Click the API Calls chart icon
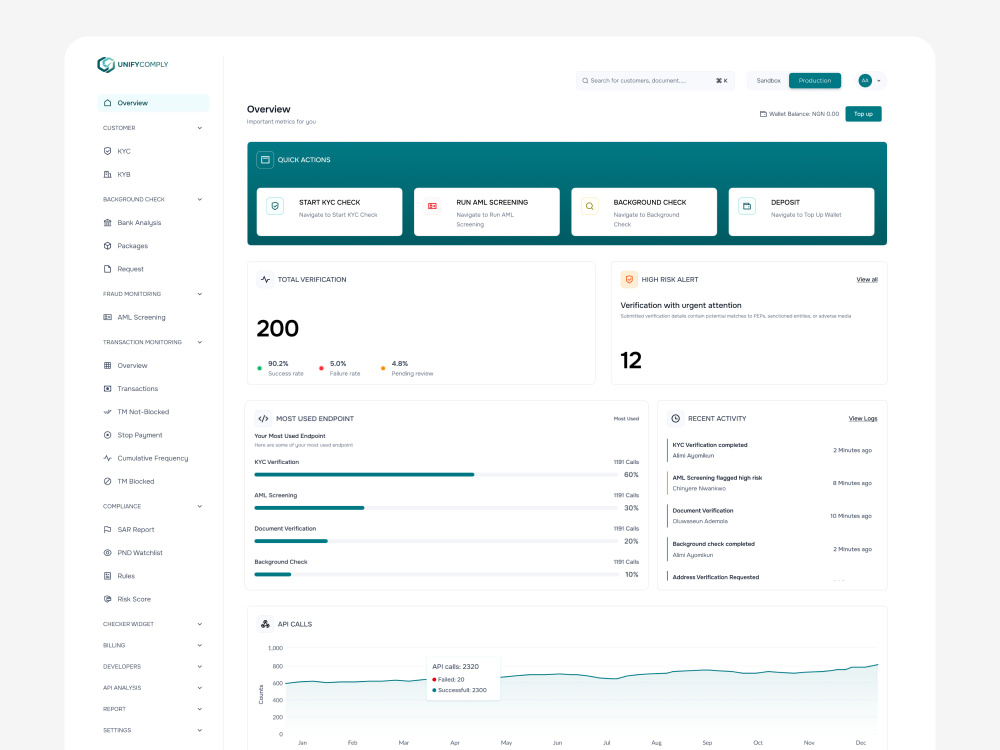The width and height of the screenshot is (1000, 750). click(265, 624)
